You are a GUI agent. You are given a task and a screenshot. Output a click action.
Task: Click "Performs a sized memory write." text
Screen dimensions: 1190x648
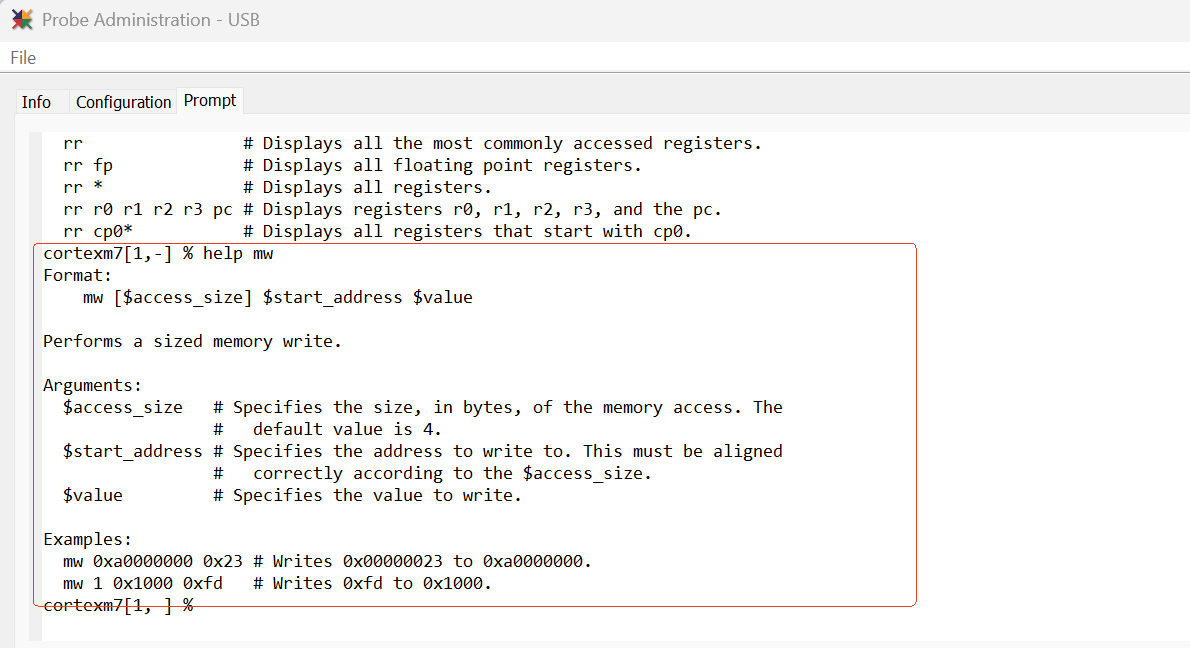pyautogui.click(x=192, y=341)
